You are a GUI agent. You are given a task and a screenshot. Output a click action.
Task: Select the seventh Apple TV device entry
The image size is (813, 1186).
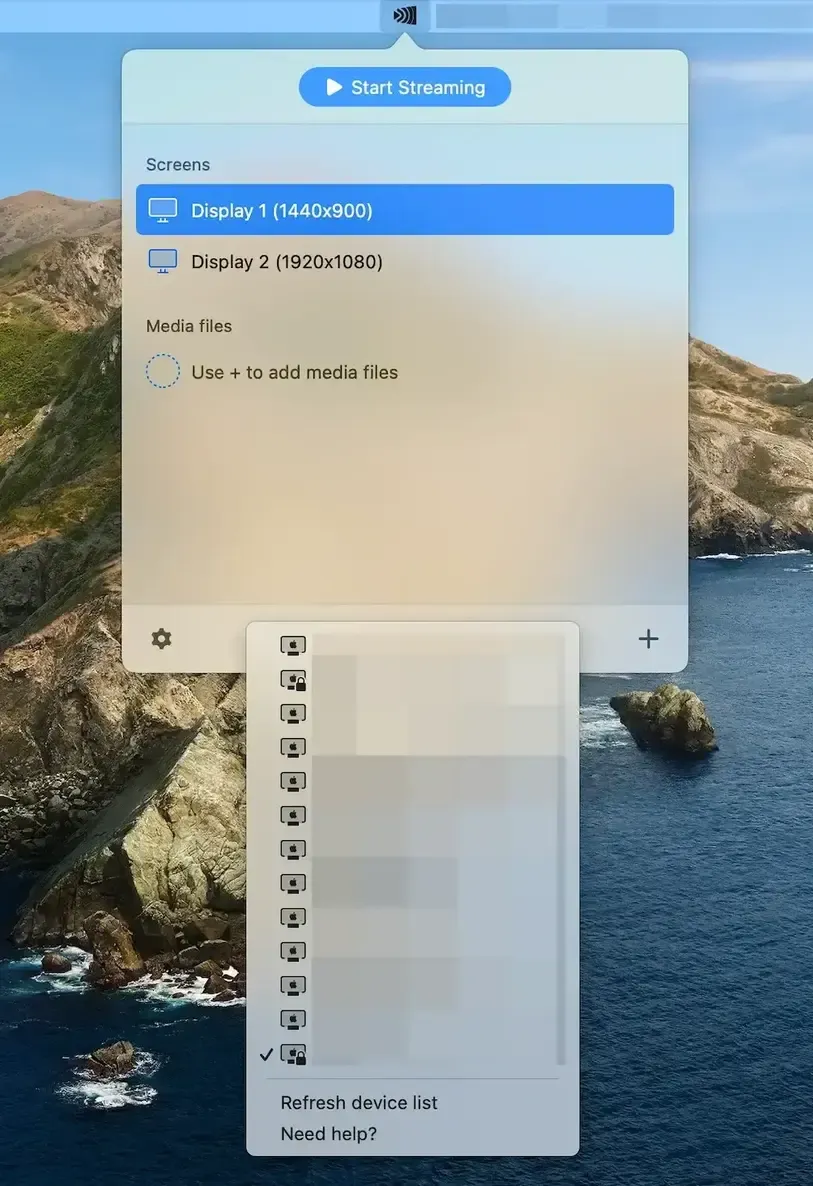point(412,849)
